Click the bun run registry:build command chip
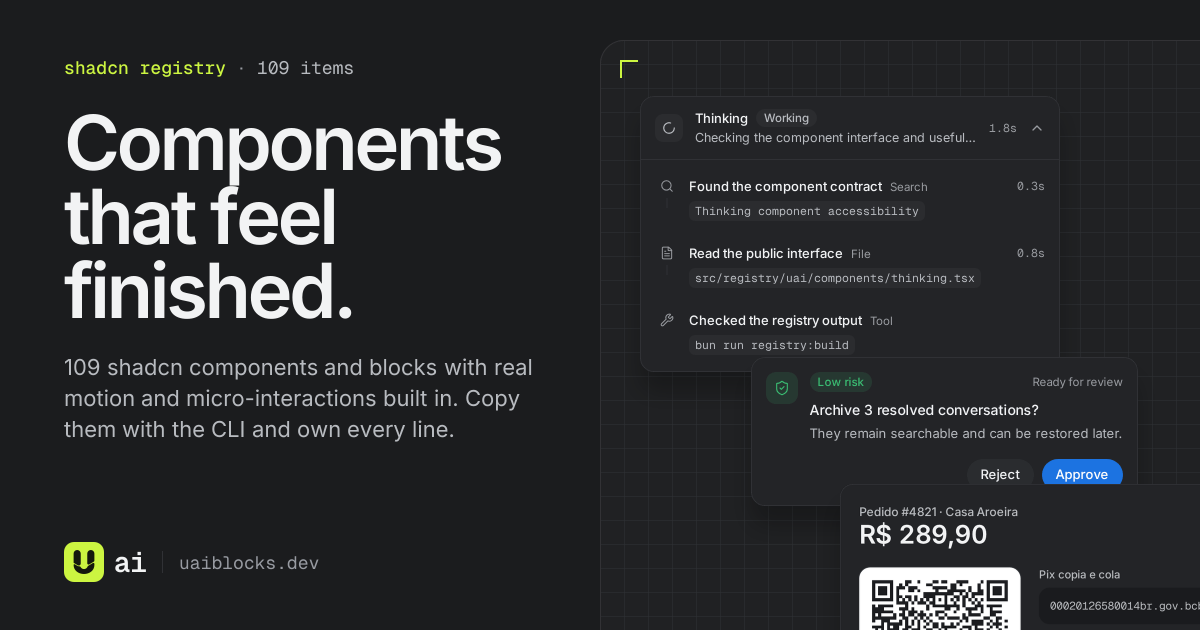Screen dimensions: 1200x630 click(772, 345)
